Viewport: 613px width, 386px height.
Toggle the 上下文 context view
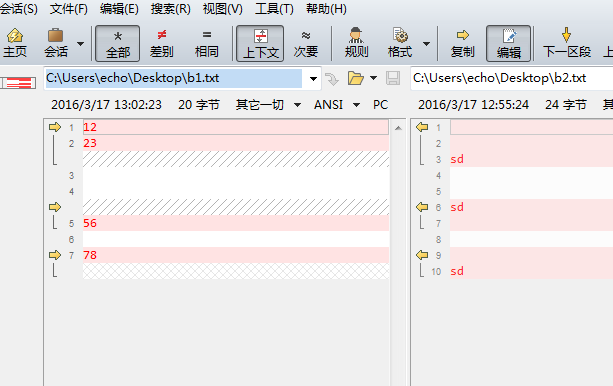(260, 43)
